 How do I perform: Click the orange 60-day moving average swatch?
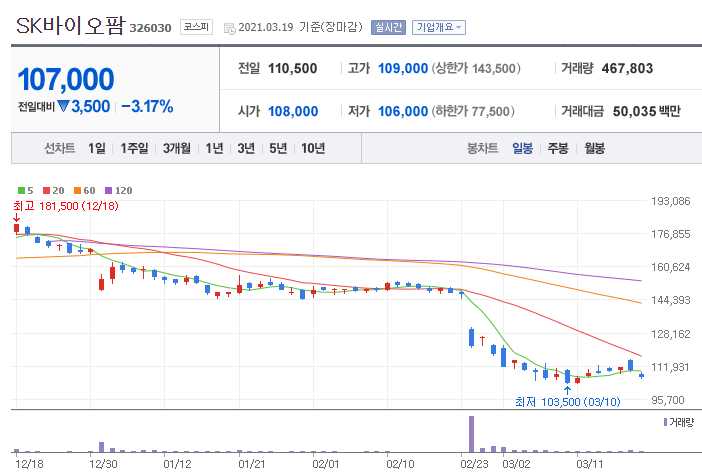coord(77,191)
